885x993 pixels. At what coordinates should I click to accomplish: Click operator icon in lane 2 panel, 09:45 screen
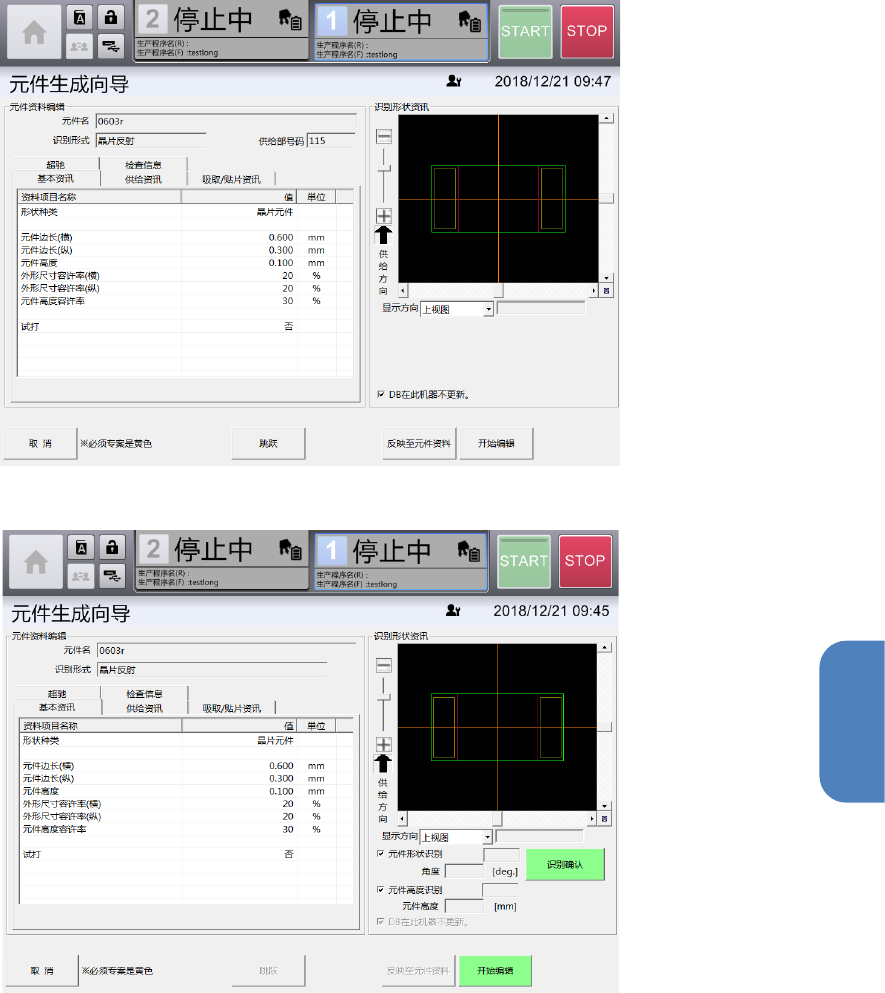(x=291, y=550)
